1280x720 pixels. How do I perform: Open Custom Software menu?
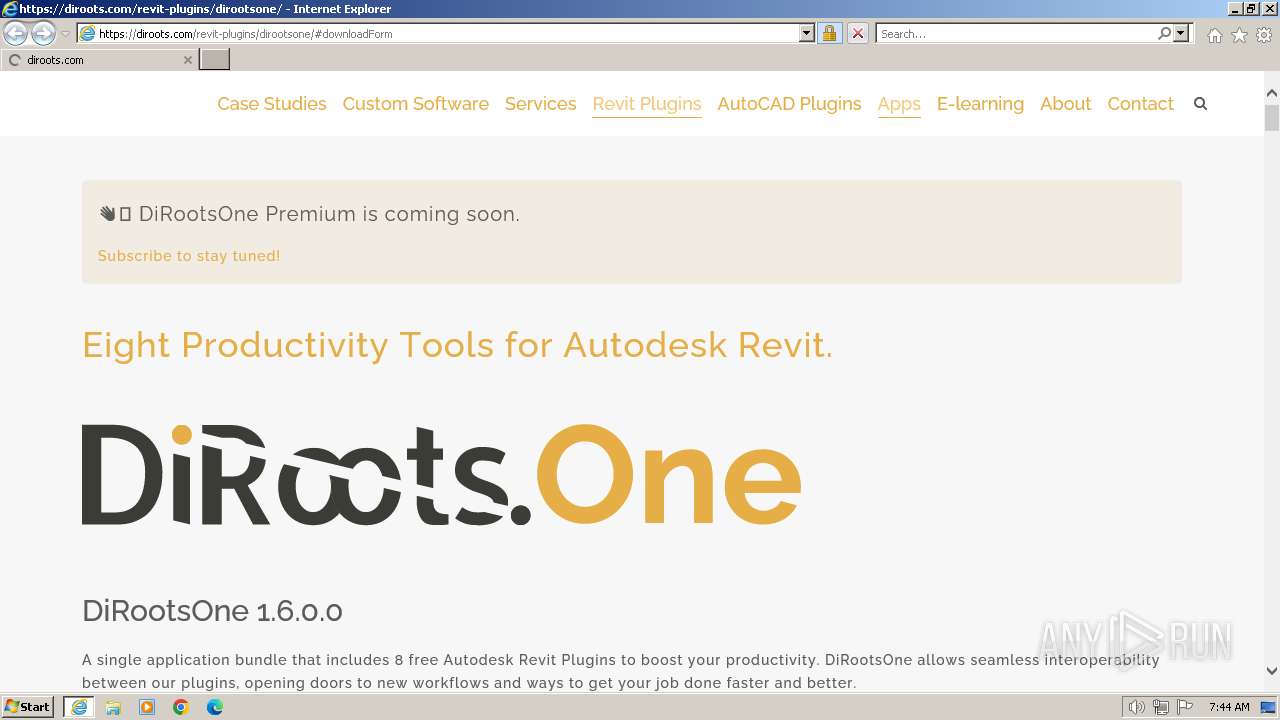(x=415, y=103)
